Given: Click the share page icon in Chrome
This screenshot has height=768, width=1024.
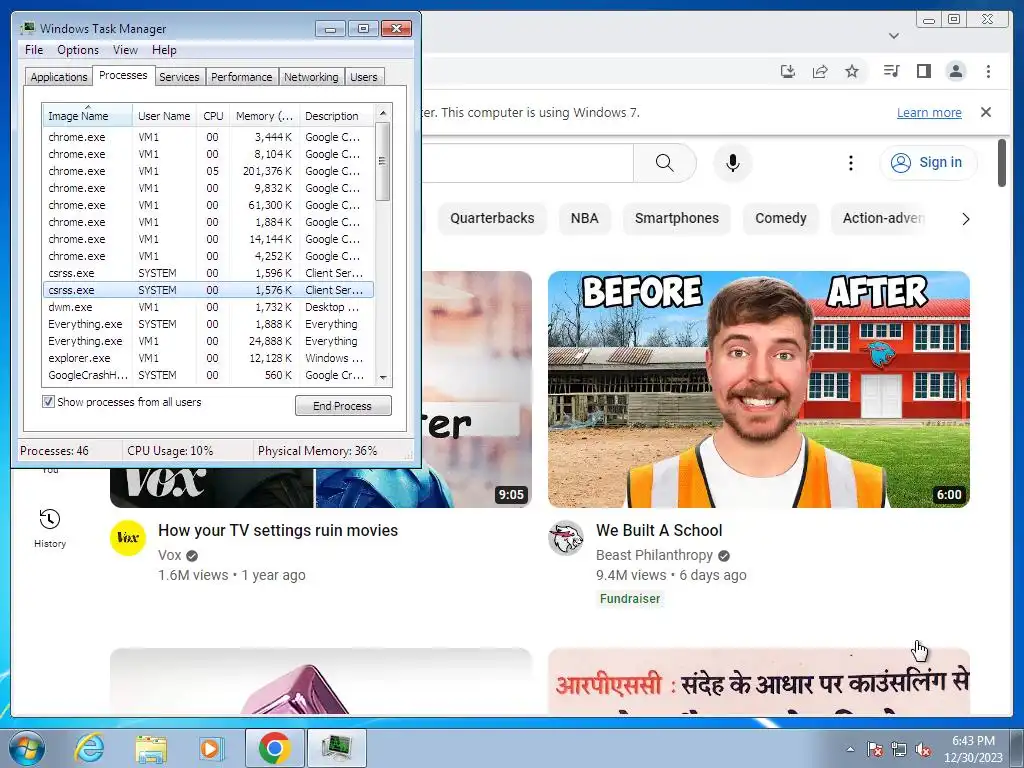Looking at the screenshot, I should tap(820, 71).
